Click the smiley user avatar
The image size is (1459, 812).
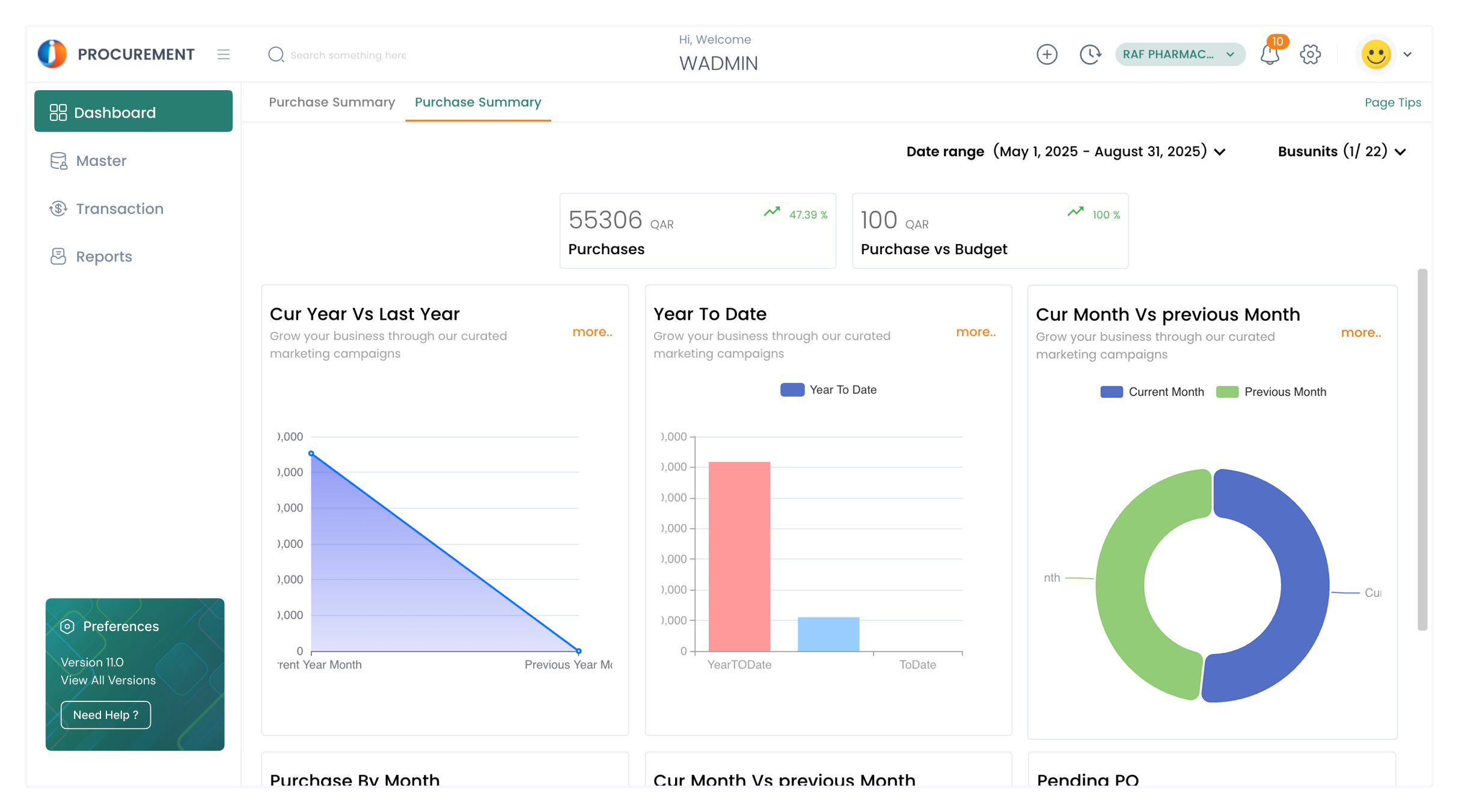pyautogui.click(x=1376, y=54)
